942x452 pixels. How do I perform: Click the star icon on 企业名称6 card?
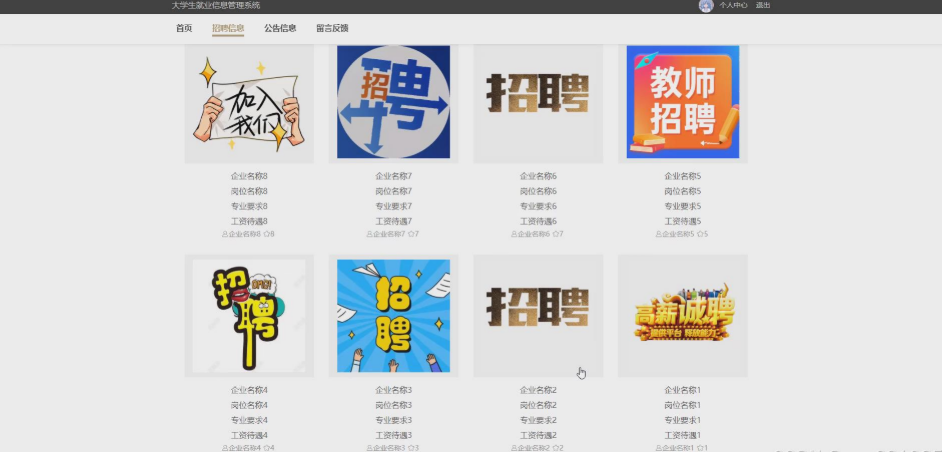click(x=556, y=234)
